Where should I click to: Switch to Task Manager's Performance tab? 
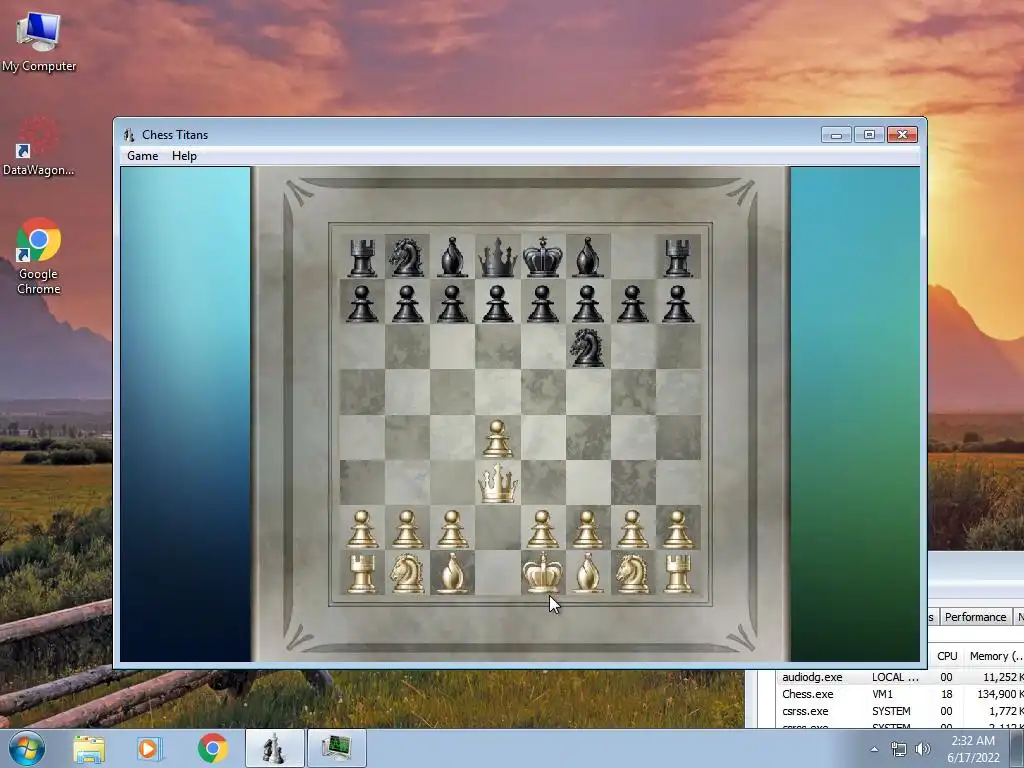pyautogui.click(x=975, y=616)
